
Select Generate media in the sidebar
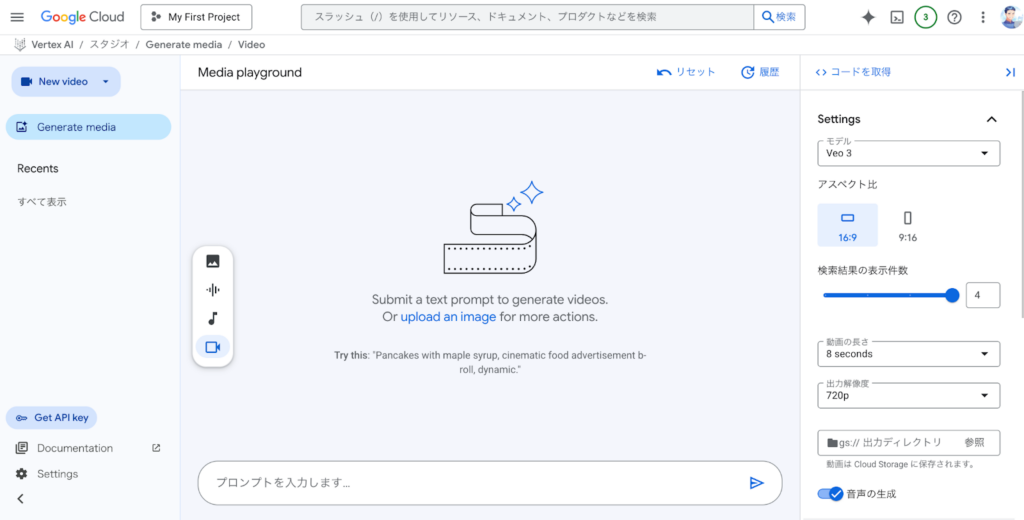[x=88, y=127]
